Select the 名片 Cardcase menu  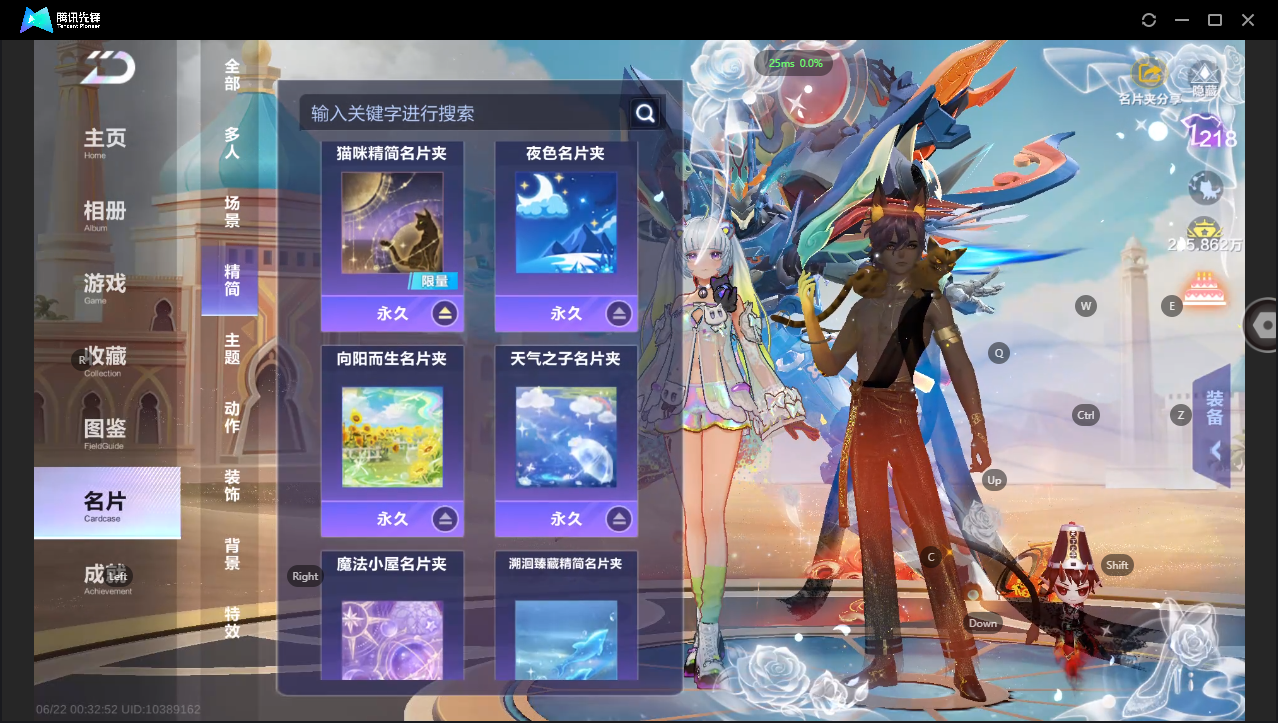coord(107,503)
